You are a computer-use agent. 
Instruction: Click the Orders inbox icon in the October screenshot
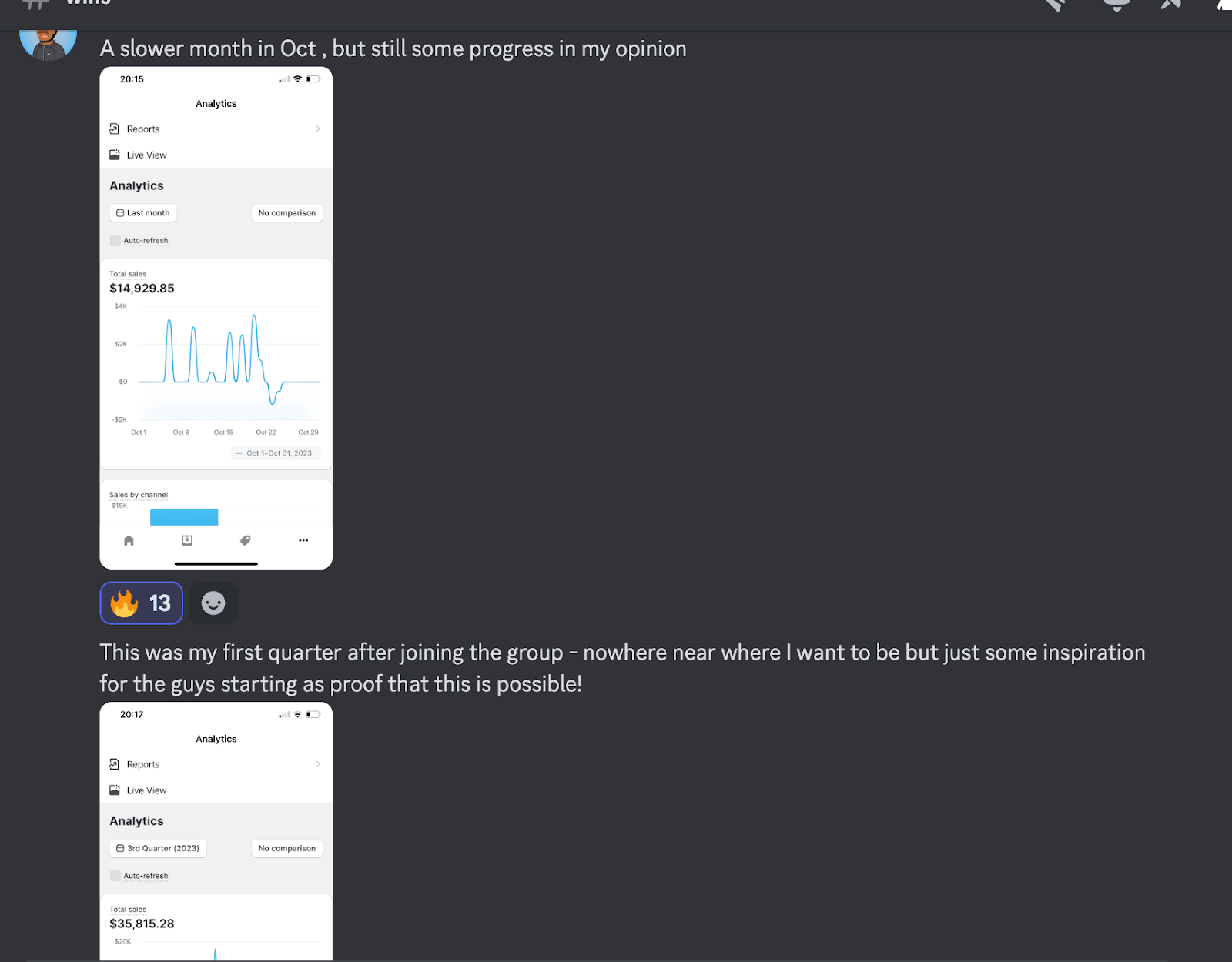click(187, 540)
